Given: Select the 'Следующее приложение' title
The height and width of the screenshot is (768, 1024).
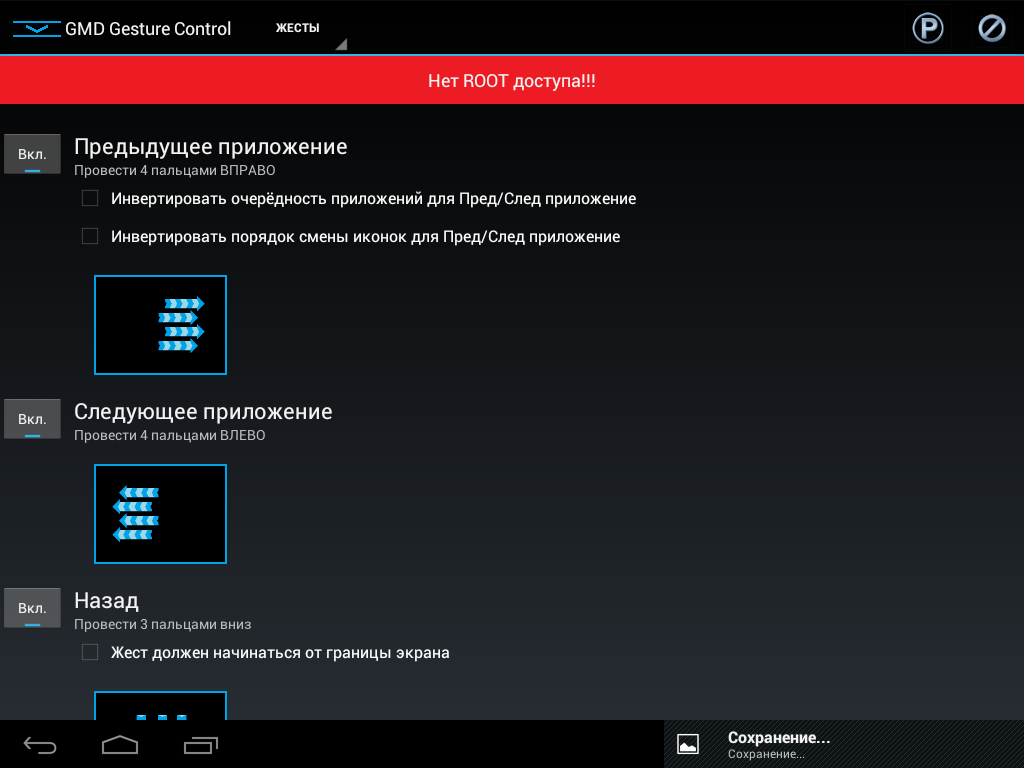Looking at the screenshot, I should pos(203,412).
